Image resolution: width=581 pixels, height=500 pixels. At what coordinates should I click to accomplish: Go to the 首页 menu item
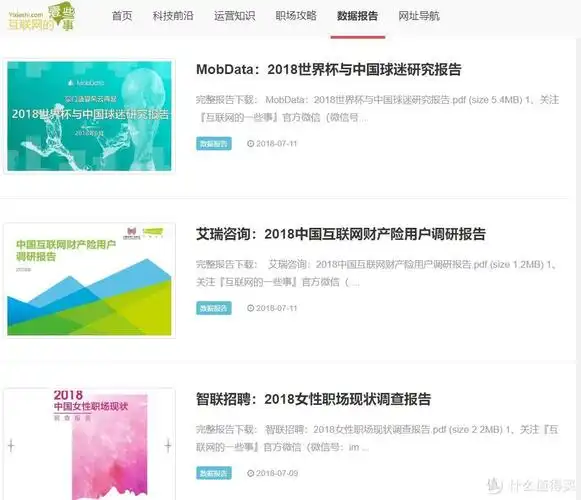(x=122, y=16)
